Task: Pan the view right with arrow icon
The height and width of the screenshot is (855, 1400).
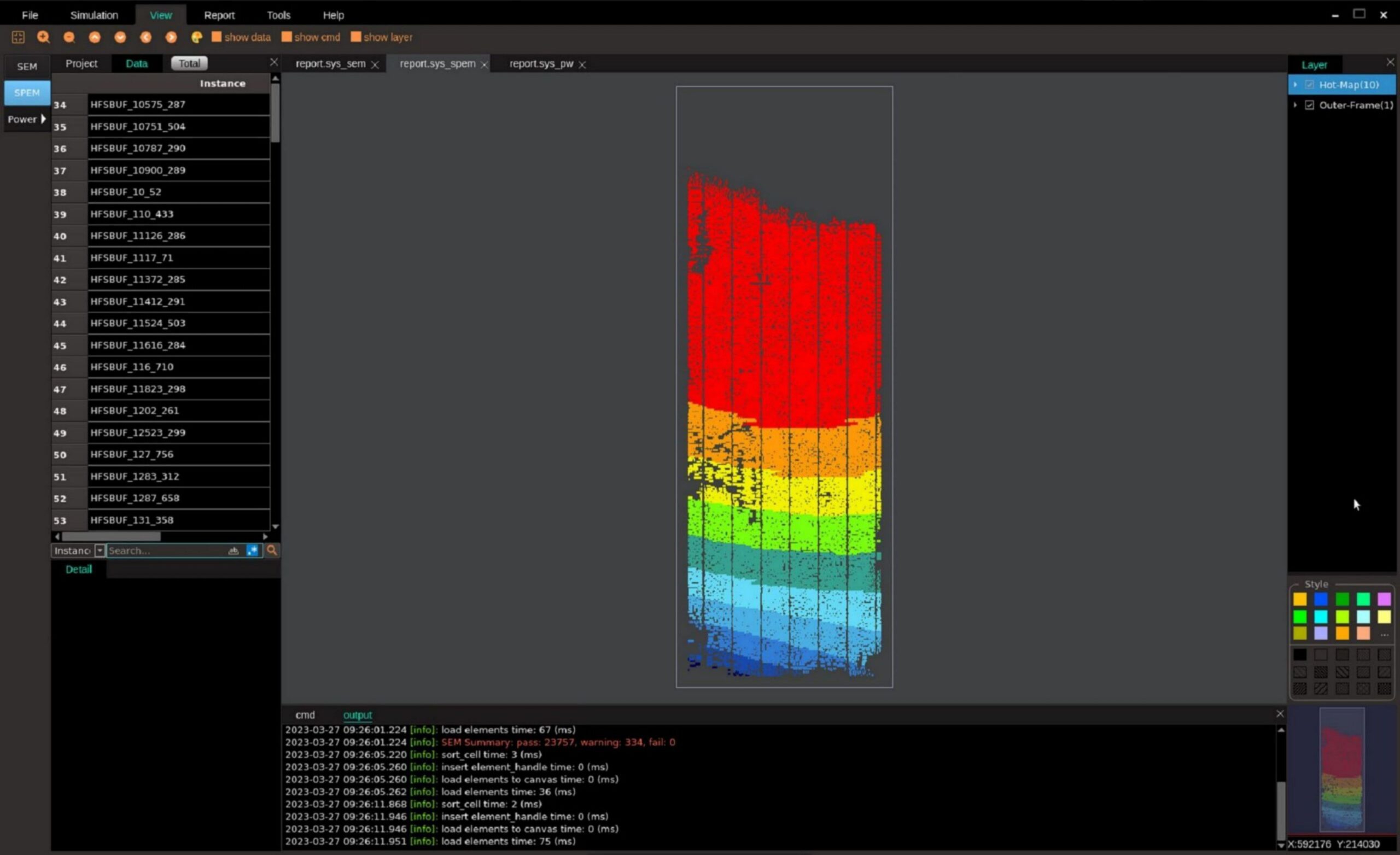Action: coord(171,37)
